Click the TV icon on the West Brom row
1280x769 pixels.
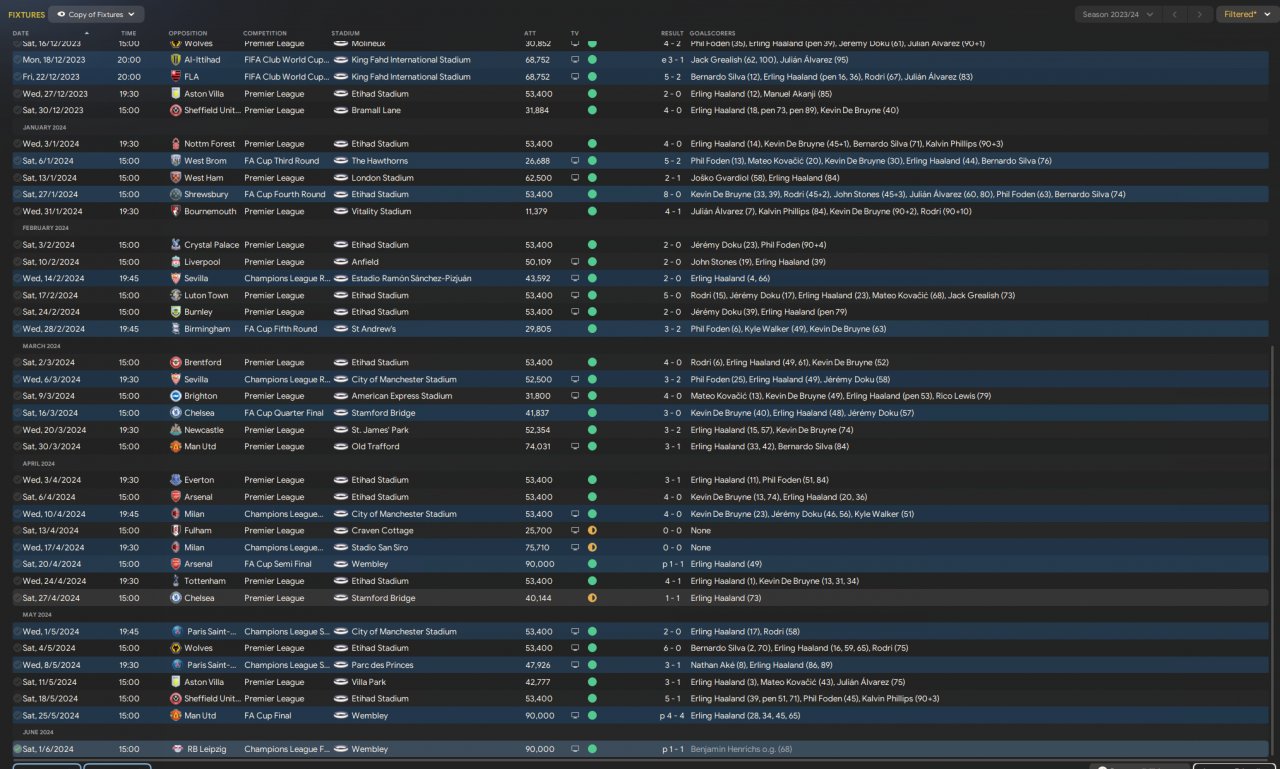pyautogui.click(x=575, y=161)
